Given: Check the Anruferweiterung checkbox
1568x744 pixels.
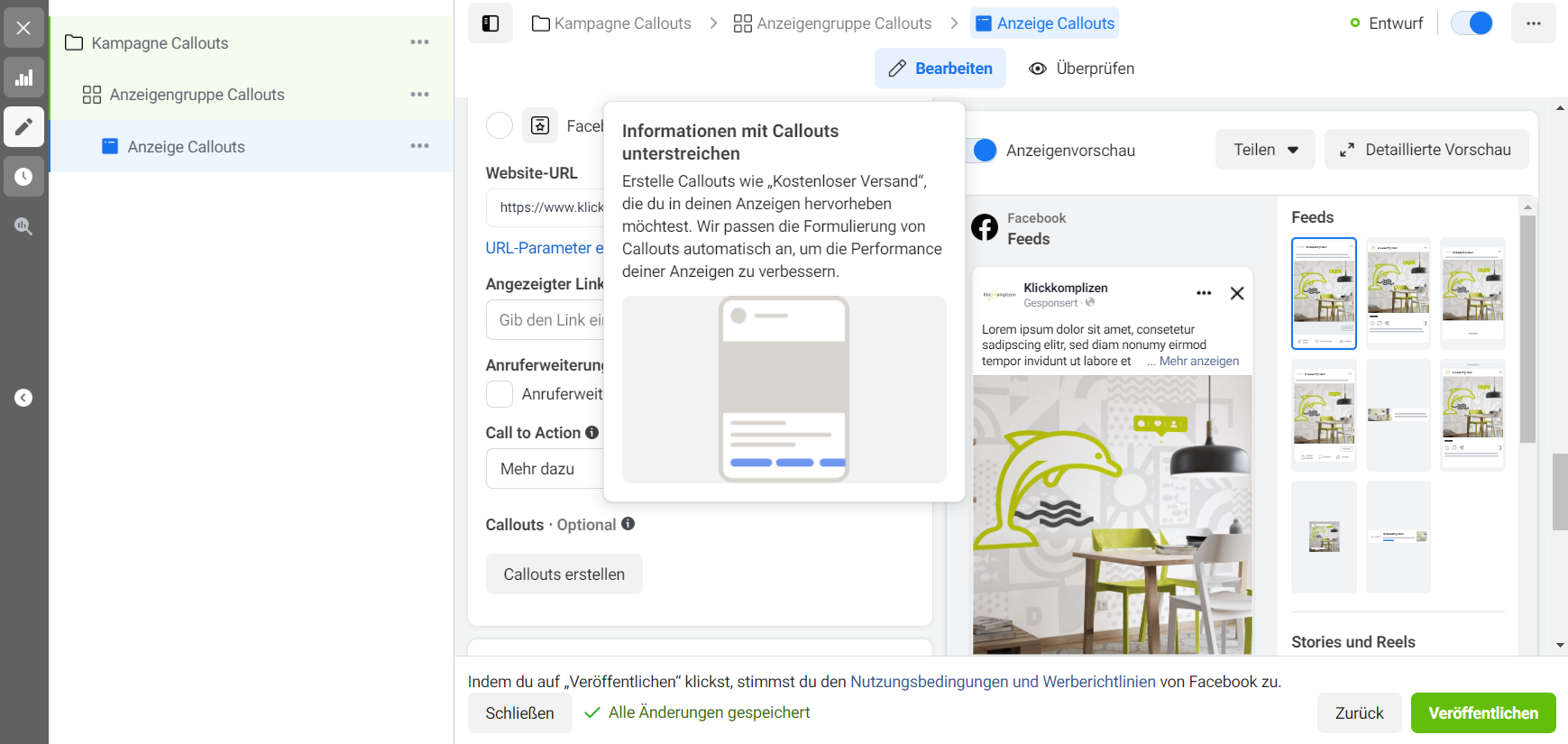Looking at the screenshot, I should tap(500, 394).
